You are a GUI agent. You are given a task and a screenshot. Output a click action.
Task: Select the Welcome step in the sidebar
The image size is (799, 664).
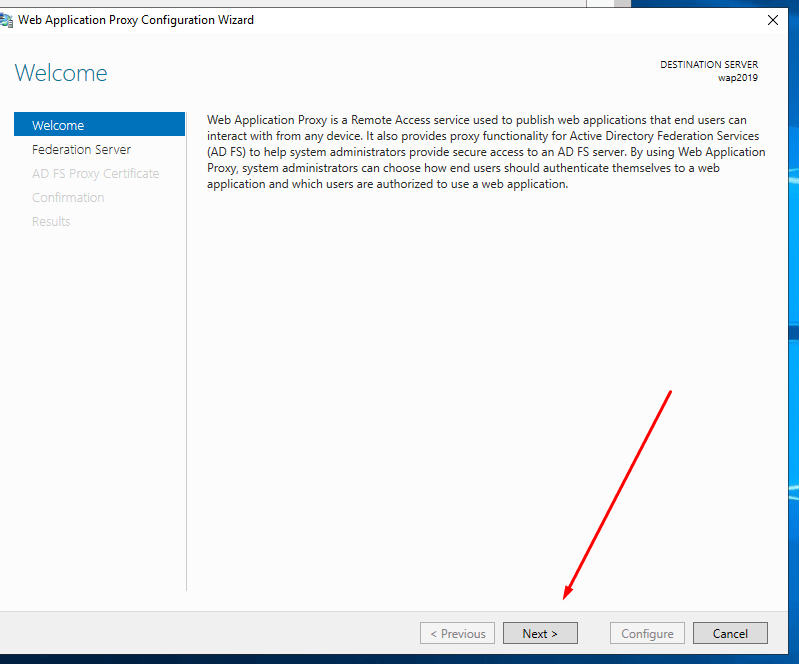[58, 125]
